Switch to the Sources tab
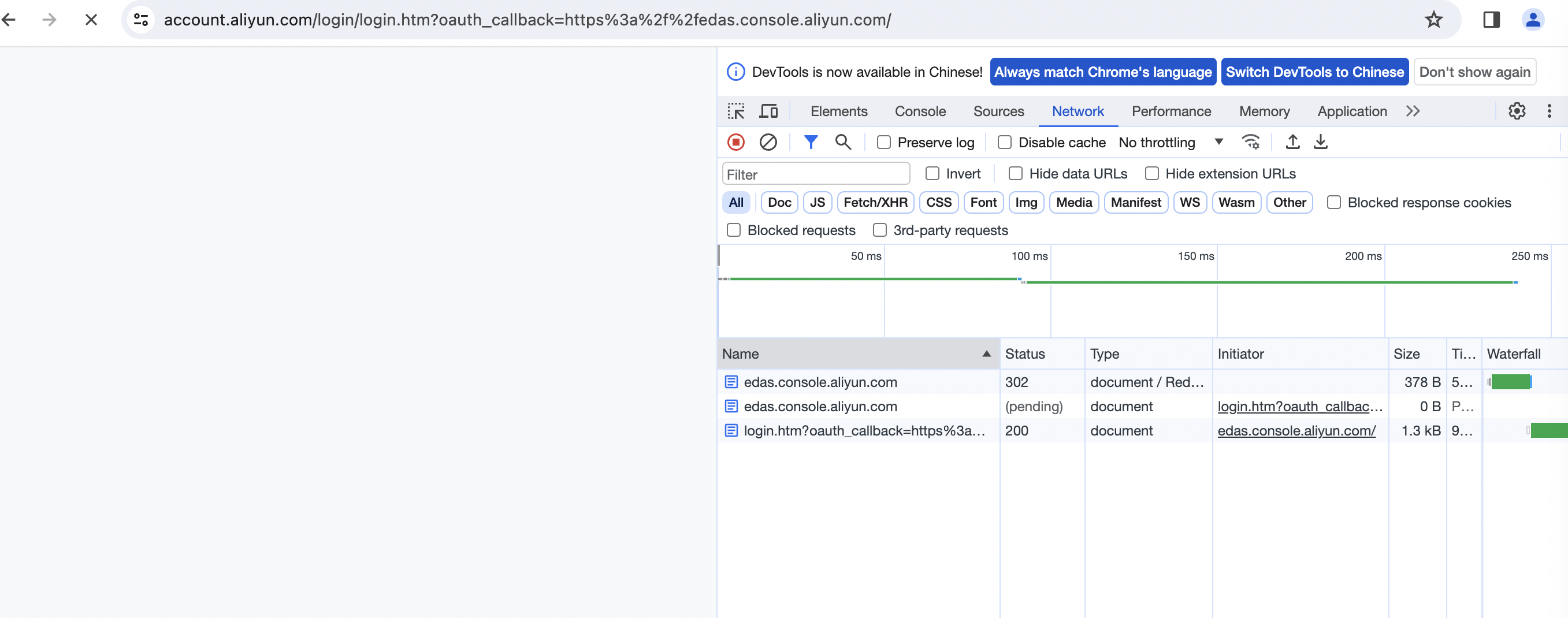The image size is (1568, 618). pos(998,111)
